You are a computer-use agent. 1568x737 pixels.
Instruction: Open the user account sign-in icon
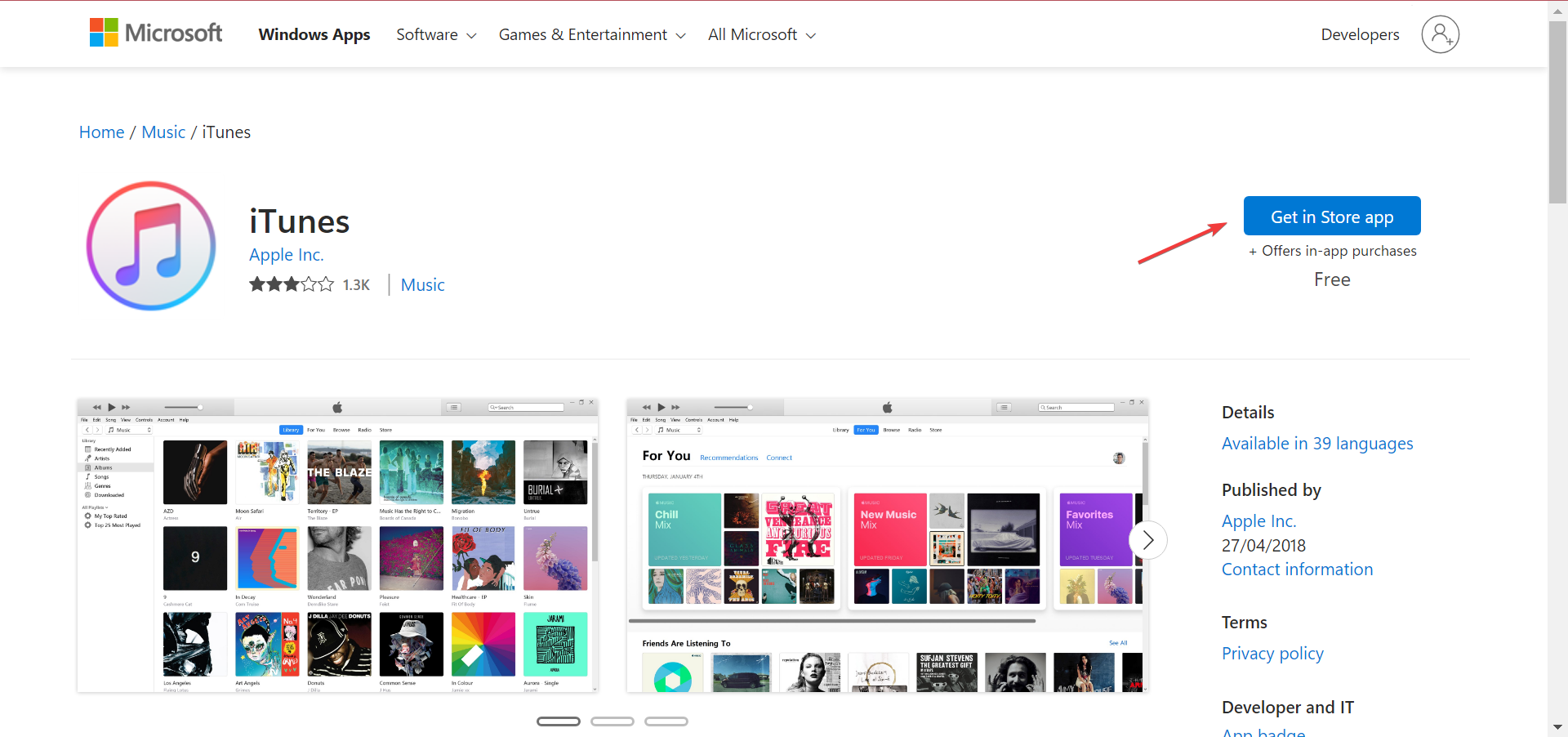tap(1440, 34)
